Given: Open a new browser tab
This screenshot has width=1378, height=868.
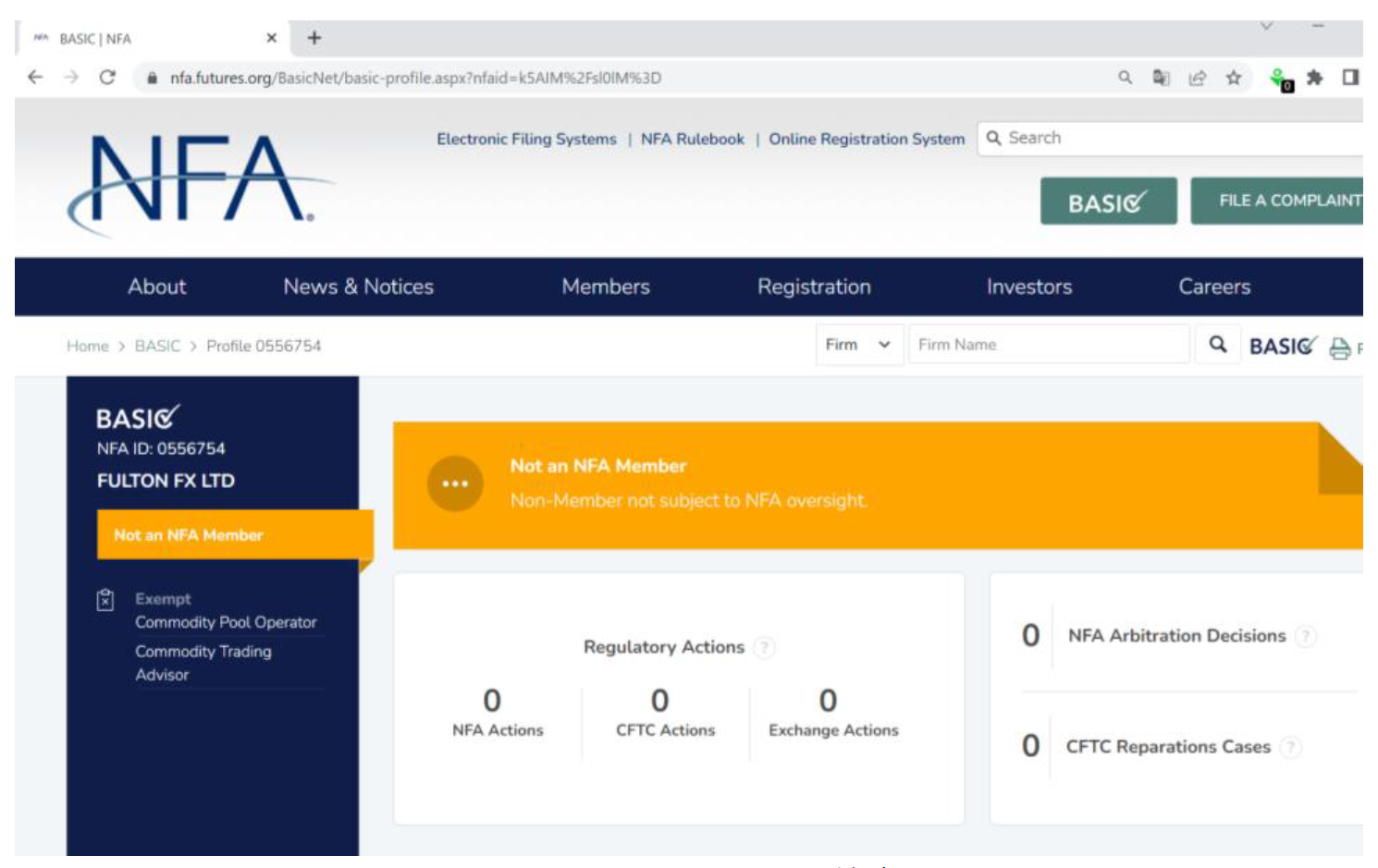Looking at the screenshot, I should pos(314,38).
